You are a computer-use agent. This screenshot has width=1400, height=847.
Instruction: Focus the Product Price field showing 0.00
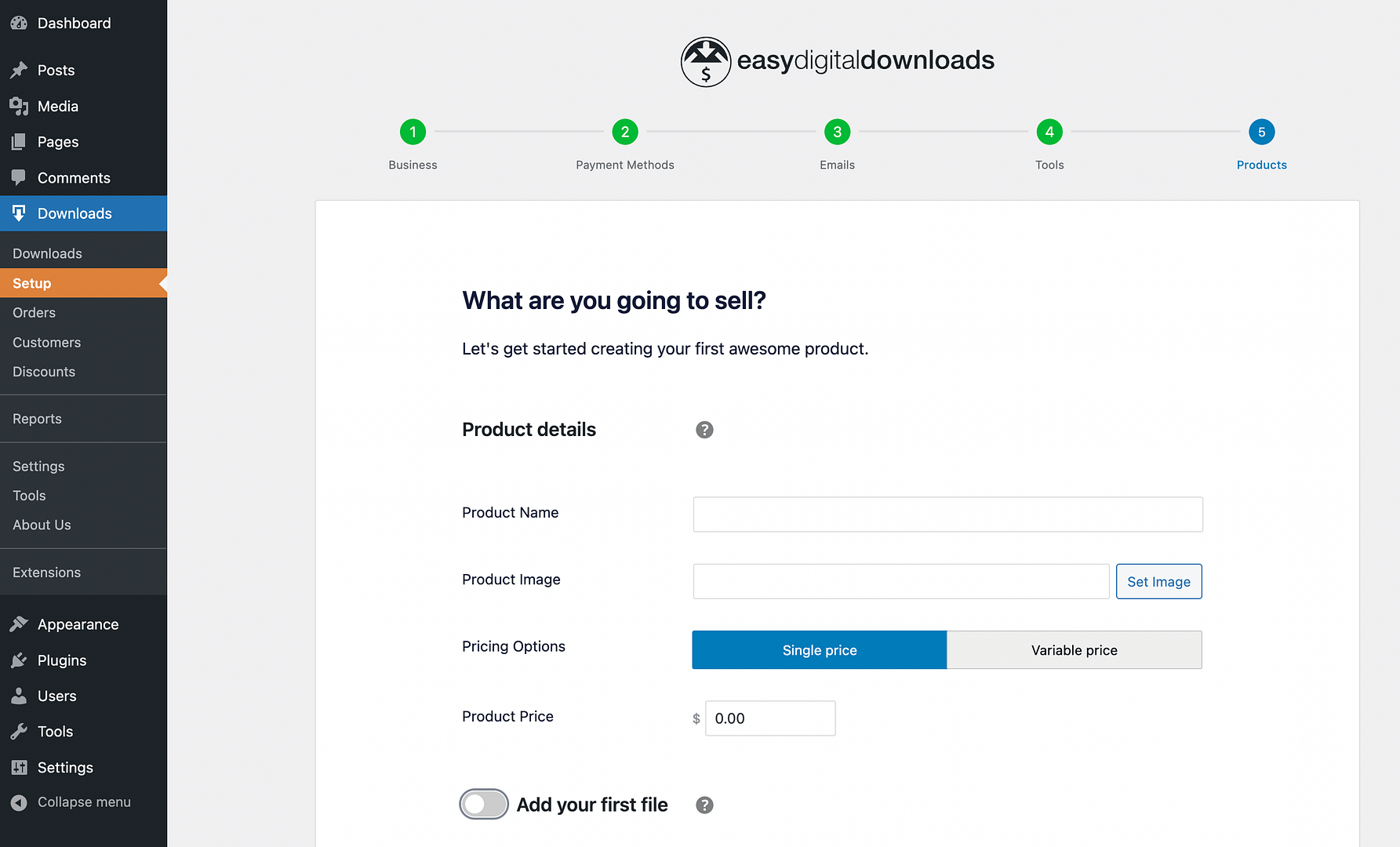pyautogui.click(x=770, y=718)
